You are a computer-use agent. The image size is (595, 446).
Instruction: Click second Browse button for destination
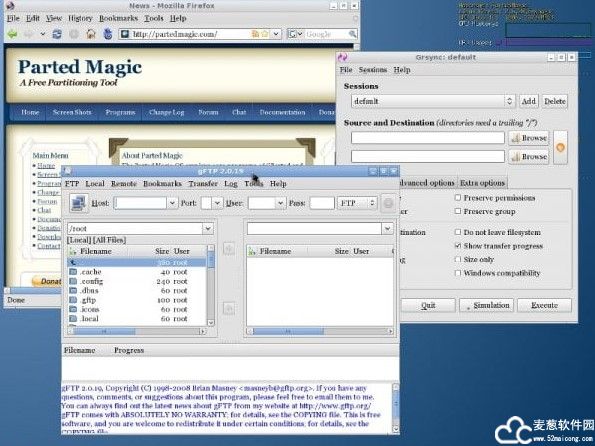tap(529, 156)
